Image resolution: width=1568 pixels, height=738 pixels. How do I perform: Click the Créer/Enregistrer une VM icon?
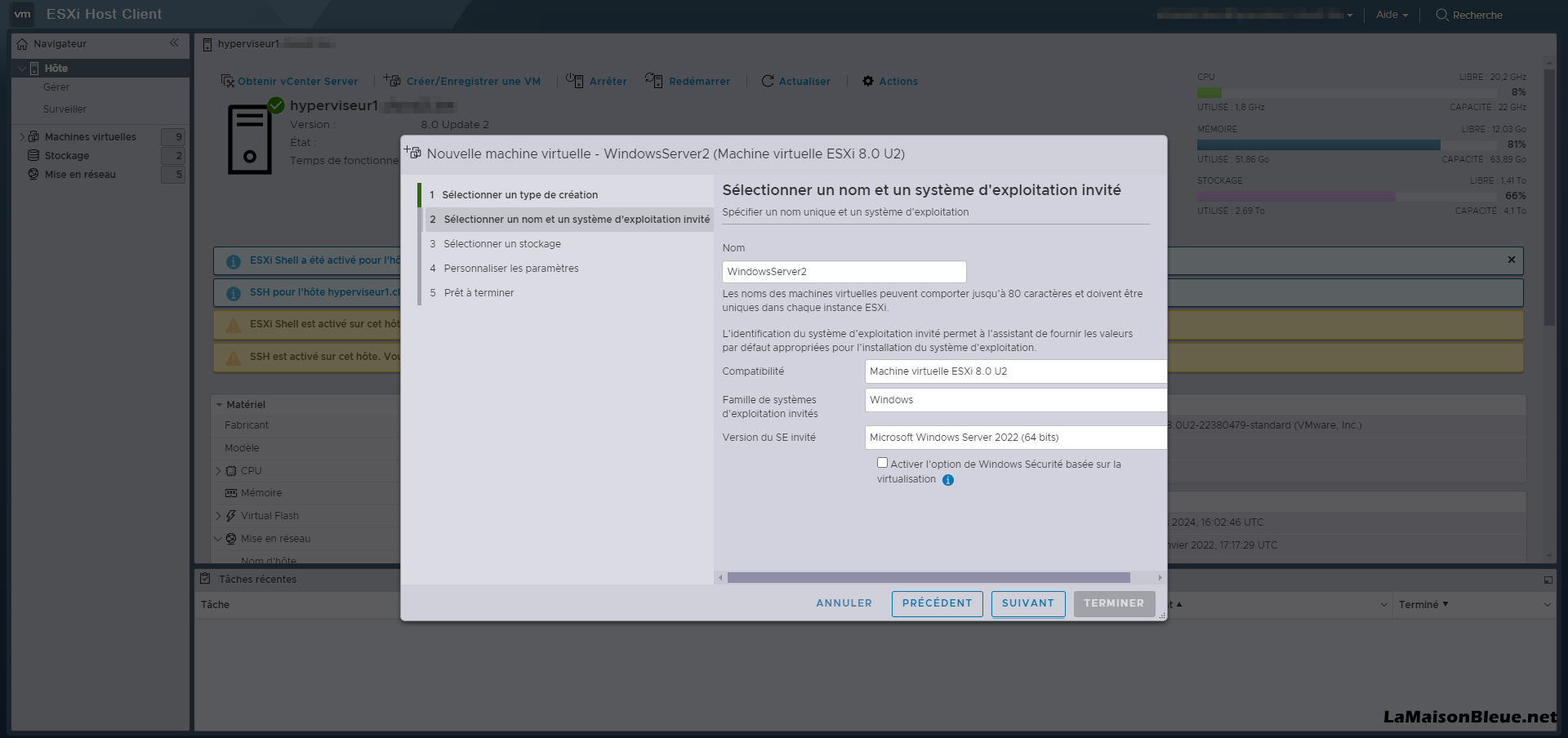pos(393,80)
